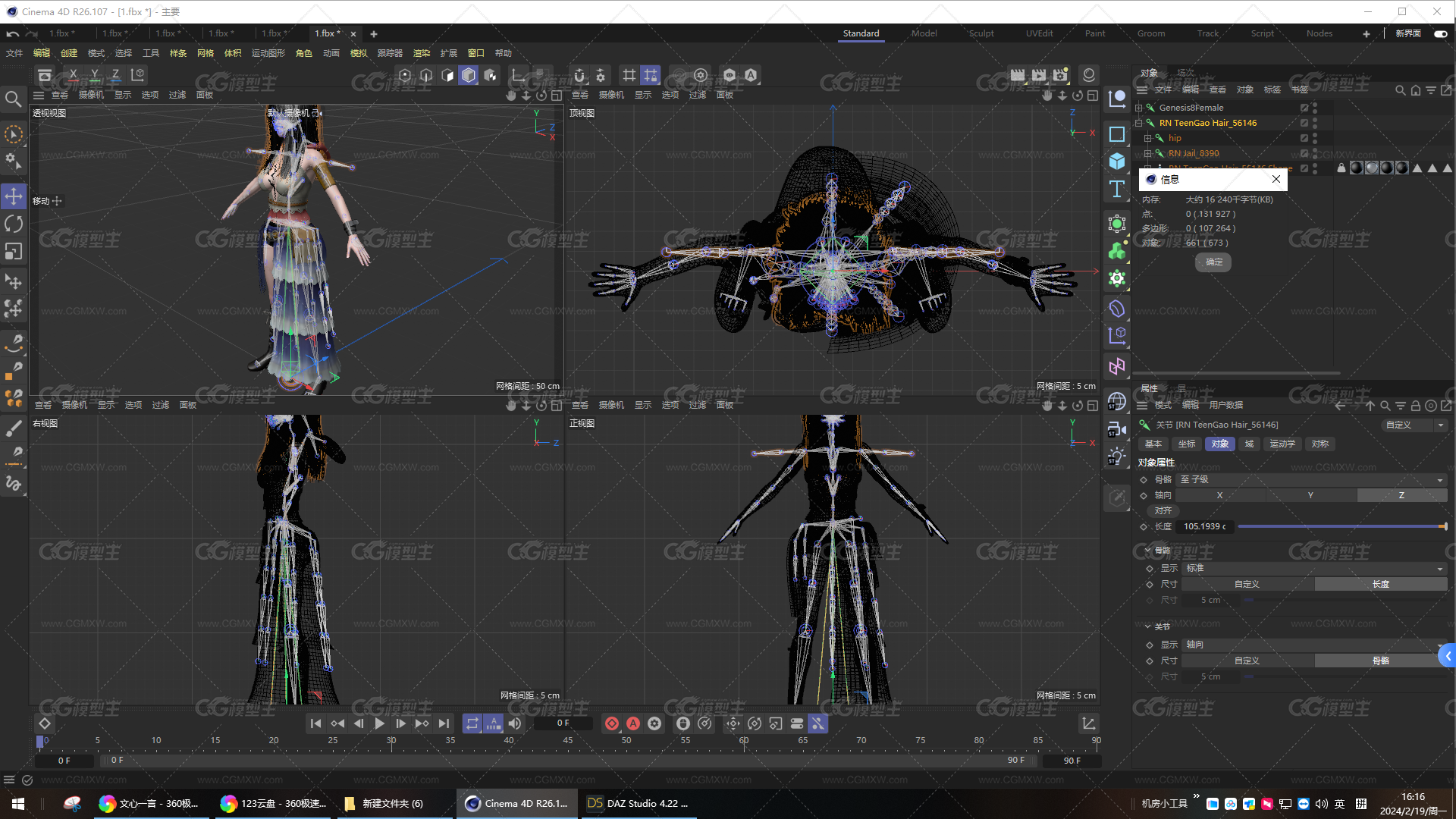Collapse the 骨骼 section chevron
This screenshot has width=1456, height=819.
[x=1148, y=550]
